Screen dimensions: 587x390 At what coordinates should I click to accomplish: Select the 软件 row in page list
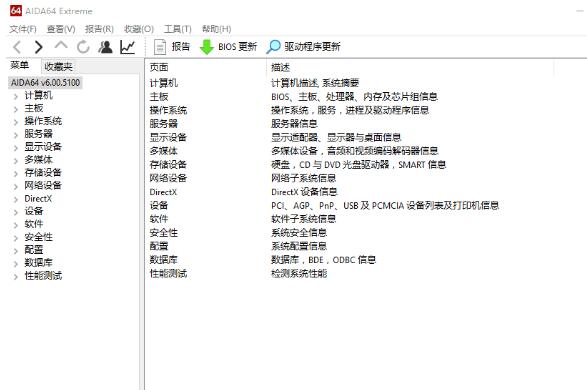159,219
